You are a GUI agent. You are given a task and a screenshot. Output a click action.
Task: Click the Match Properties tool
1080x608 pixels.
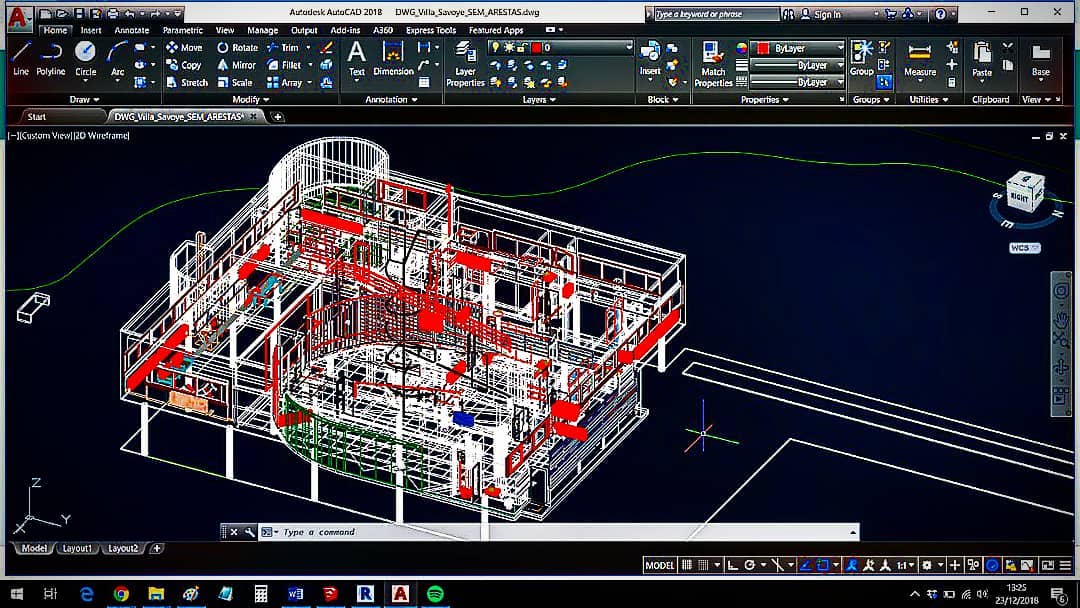coord(713,64)
